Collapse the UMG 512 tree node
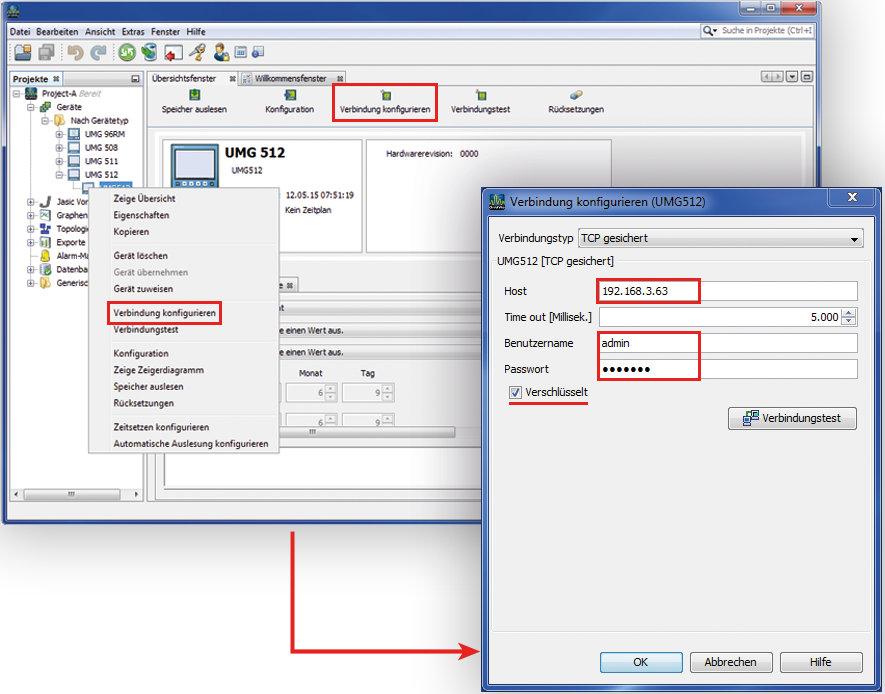 click(x=59, y=174)
